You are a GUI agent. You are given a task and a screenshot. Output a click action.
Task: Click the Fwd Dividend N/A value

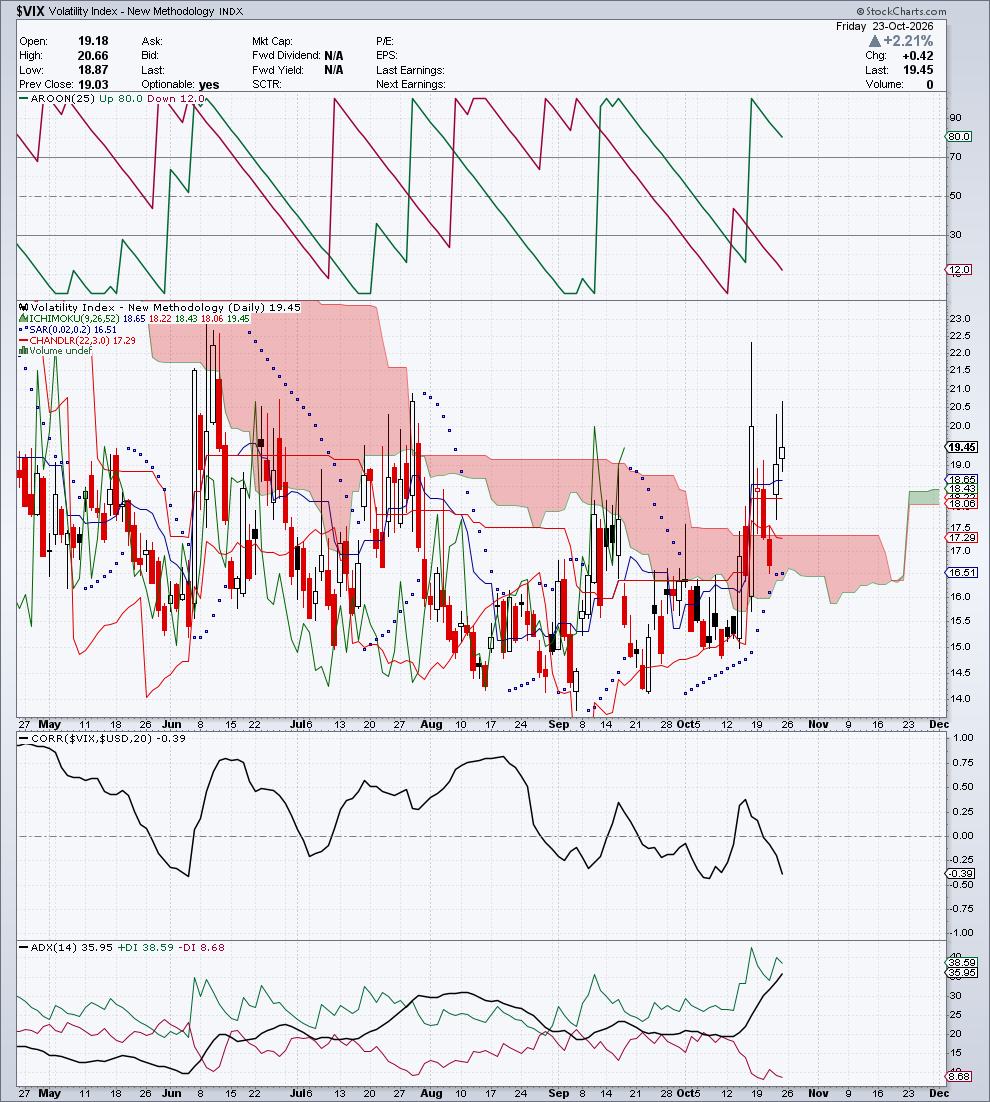[334, 56]
